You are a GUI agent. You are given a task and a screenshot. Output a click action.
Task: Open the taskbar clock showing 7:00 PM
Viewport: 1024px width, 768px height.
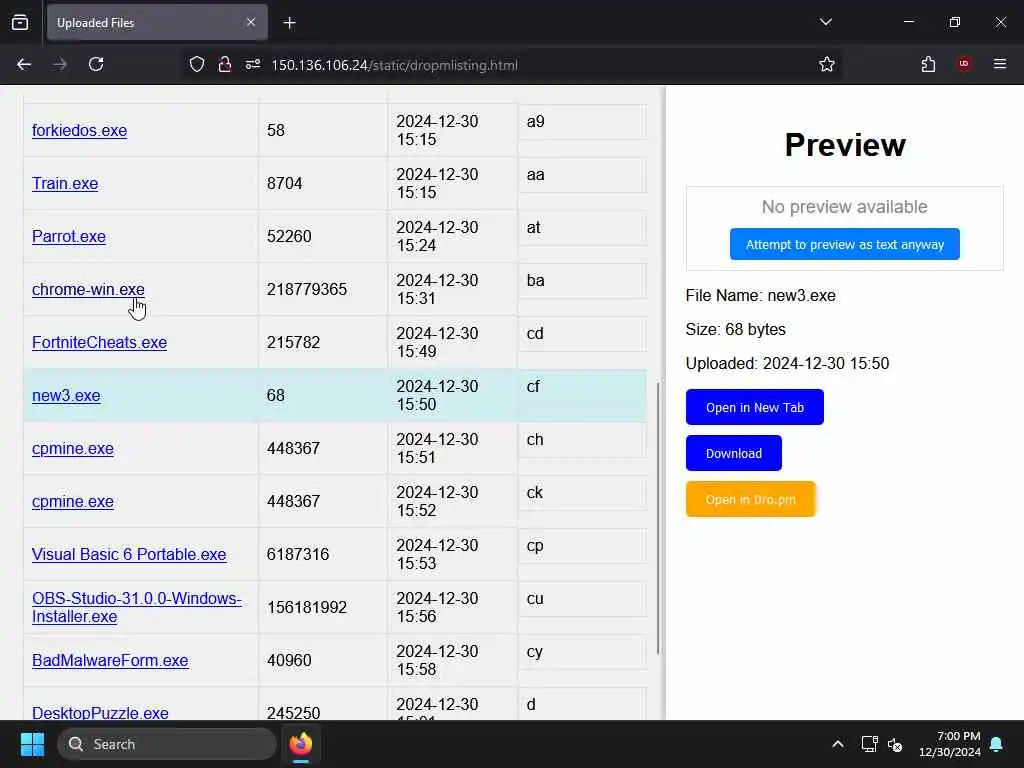950,744
